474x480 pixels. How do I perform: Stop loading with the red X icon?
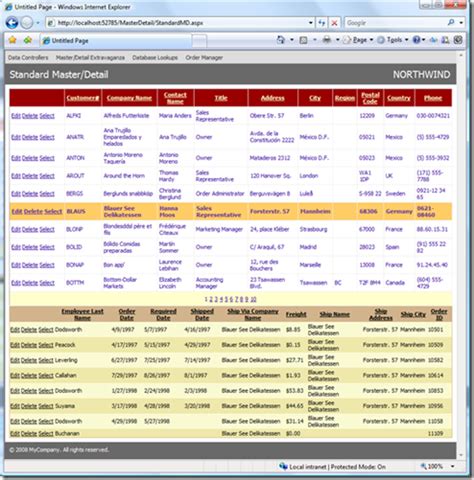334,23
